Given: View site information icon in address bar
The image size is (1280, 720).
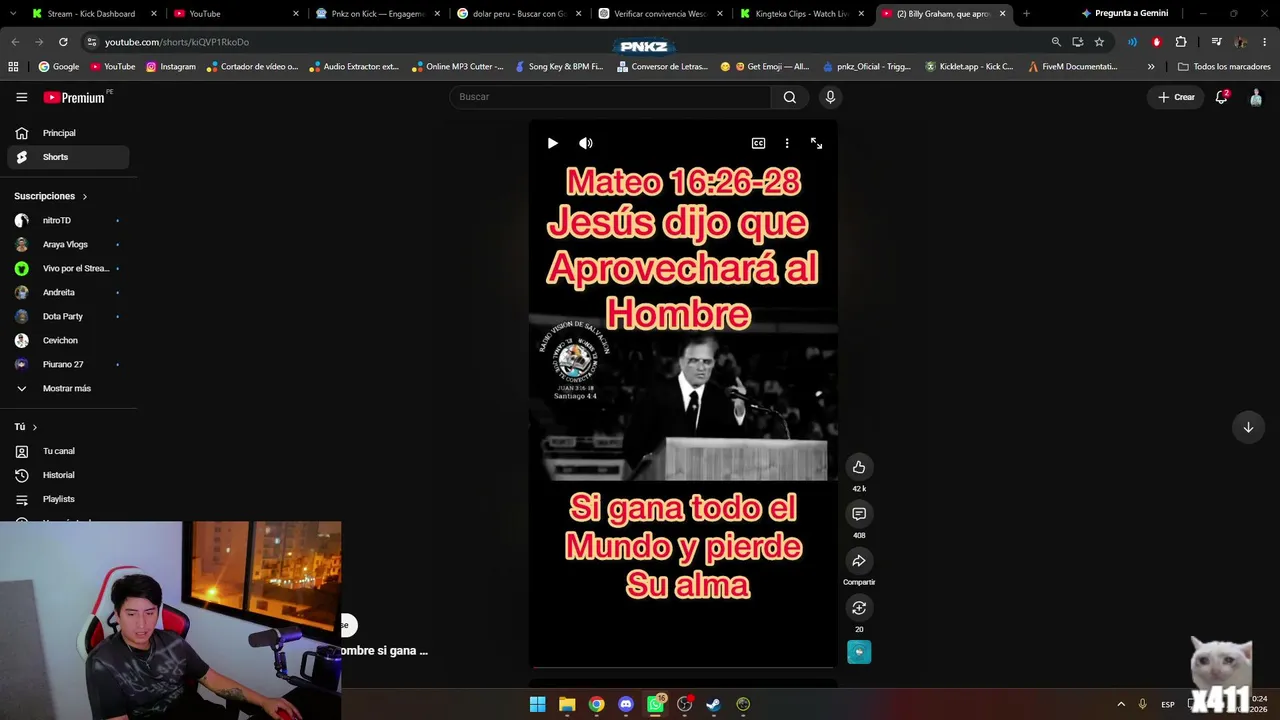Looking at the screenshot, I should 92,42.
